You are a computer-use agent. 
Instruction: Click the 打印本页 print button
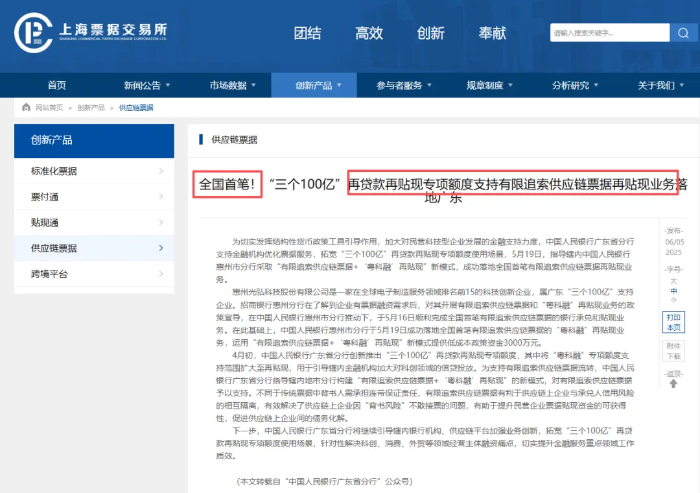673,322
